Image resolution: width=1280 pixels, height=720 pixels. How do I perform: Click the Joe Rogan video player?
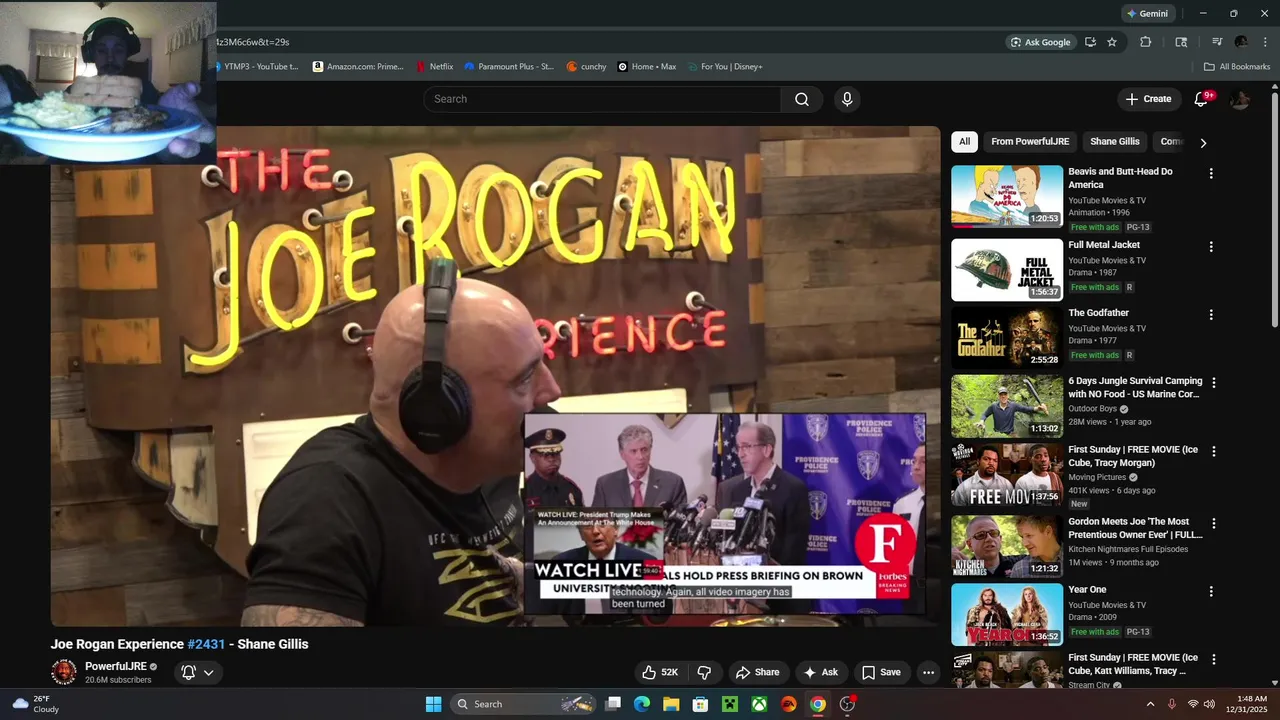[495, 376]
